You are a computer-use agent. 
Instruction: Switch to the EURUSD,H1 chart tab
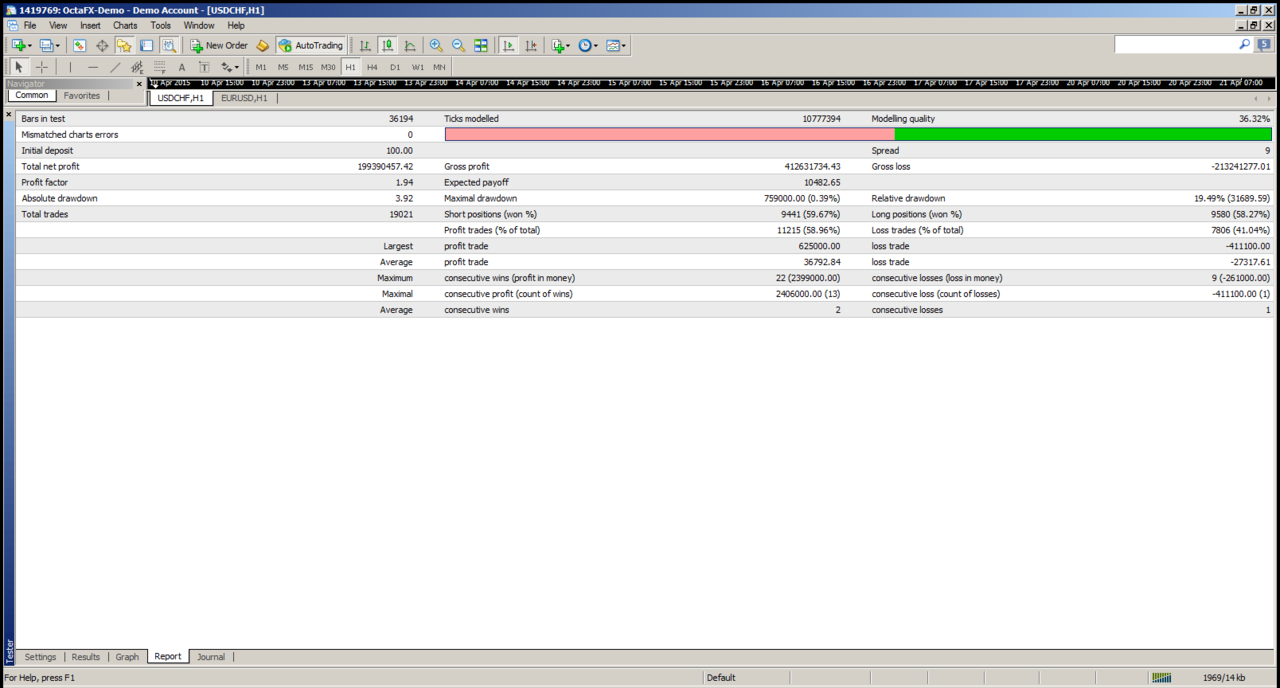[x=244, y=98]
